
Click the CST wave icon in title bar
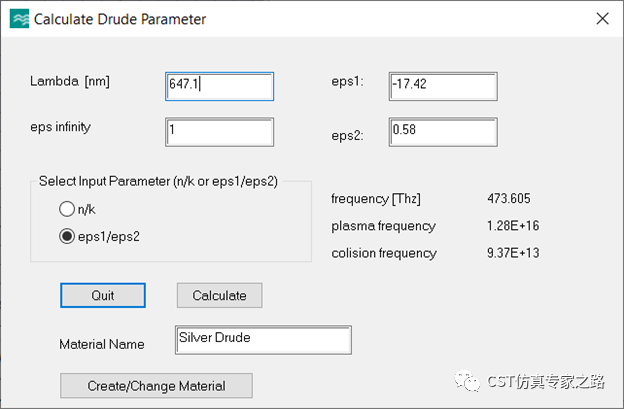click(19, 19)
